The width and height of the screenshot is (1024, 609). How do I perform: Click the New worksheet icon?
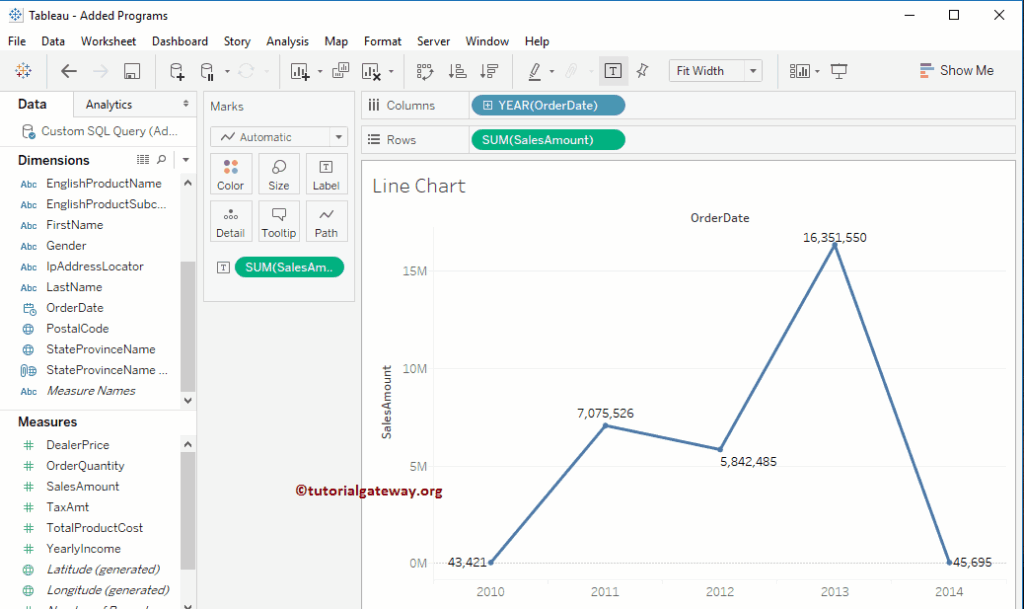click(300, 71)
